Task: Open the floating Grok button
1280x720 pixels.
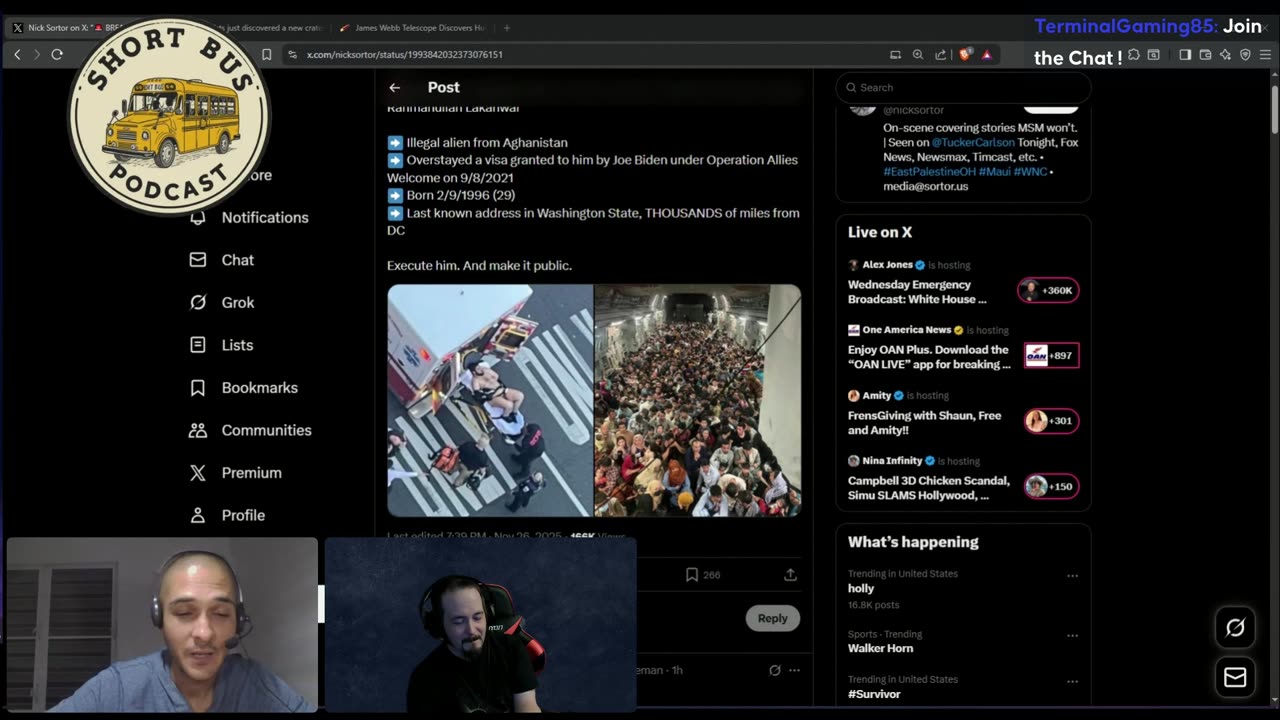Action: pyautogui.click(x=1235, y=627)
